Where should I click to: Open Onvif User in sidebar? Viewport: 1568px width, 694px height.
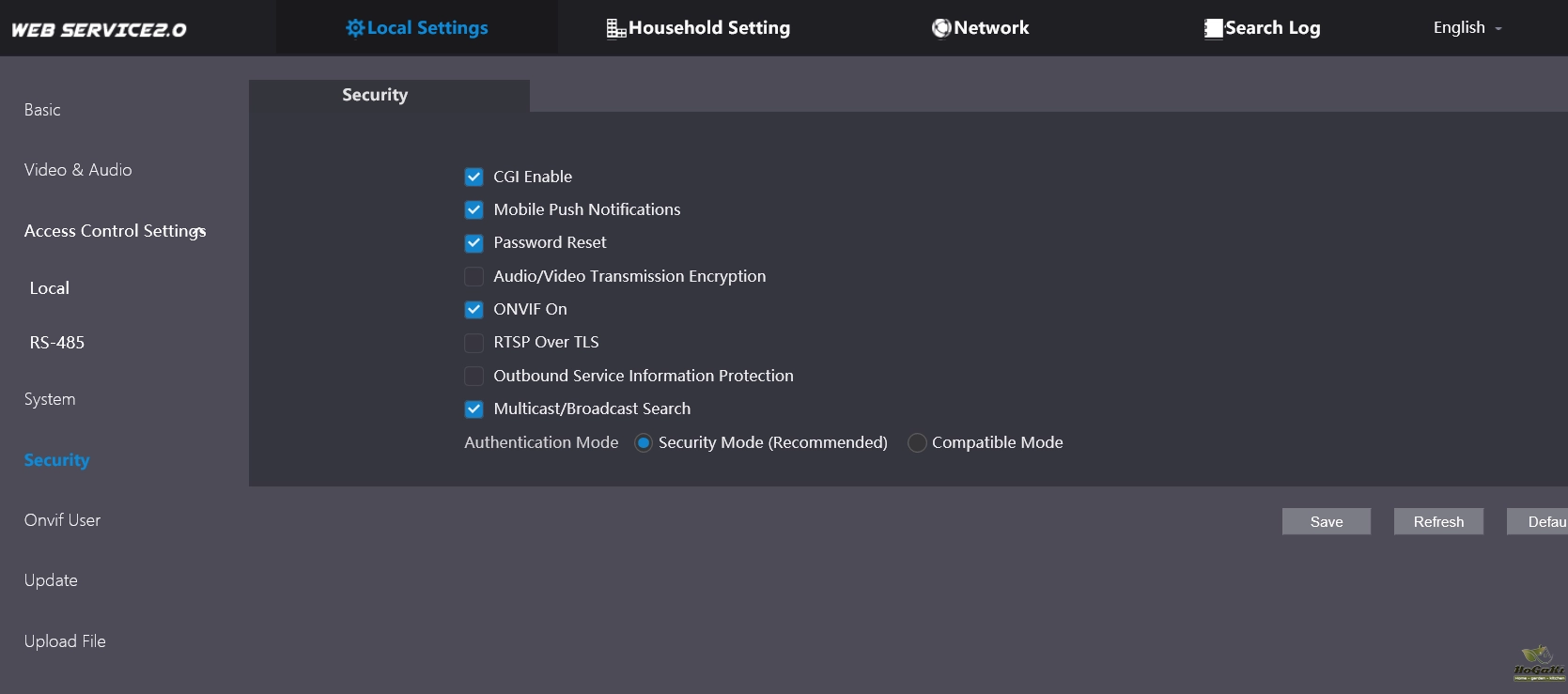(x=62, y=520)
